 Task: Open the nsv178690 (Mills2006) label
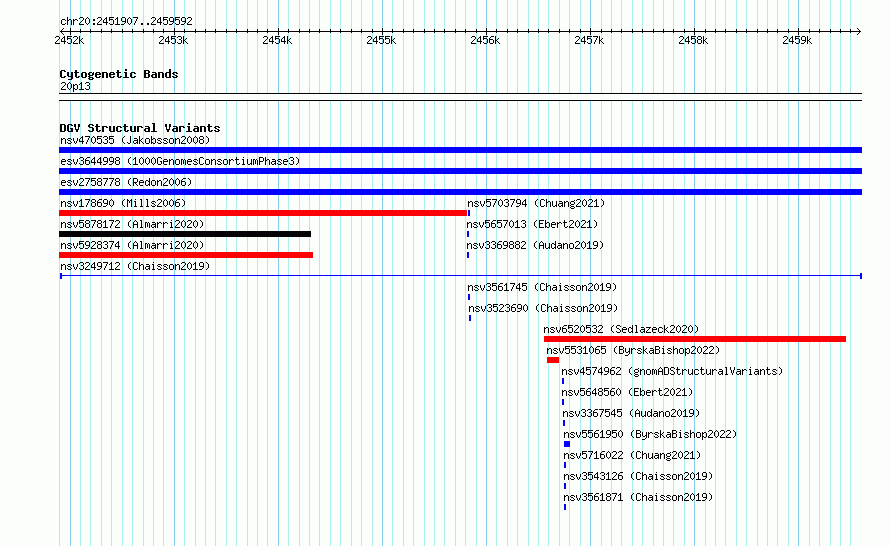click(123, 203)
